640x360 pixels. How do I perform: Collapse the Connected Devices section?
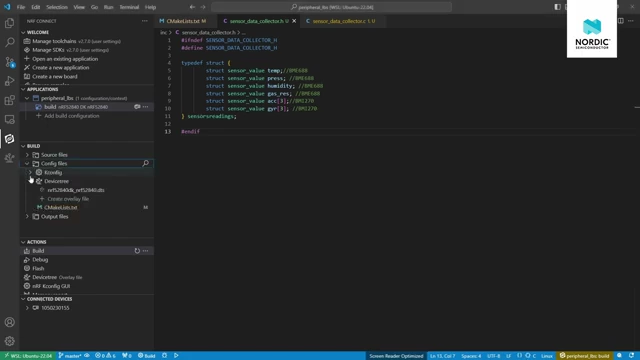[23, 299]
